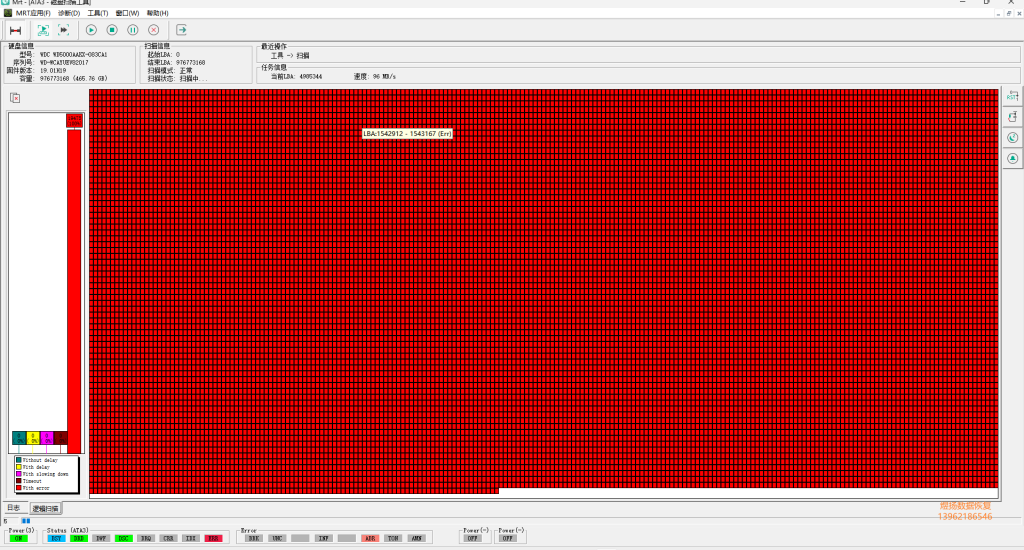Open the 工具(T) menu

pos(98,13)
